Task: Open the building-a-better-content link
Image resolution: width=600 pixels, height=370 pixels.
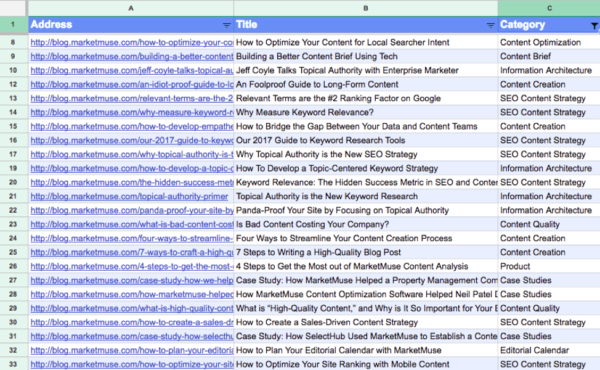Action: point(132,57)
